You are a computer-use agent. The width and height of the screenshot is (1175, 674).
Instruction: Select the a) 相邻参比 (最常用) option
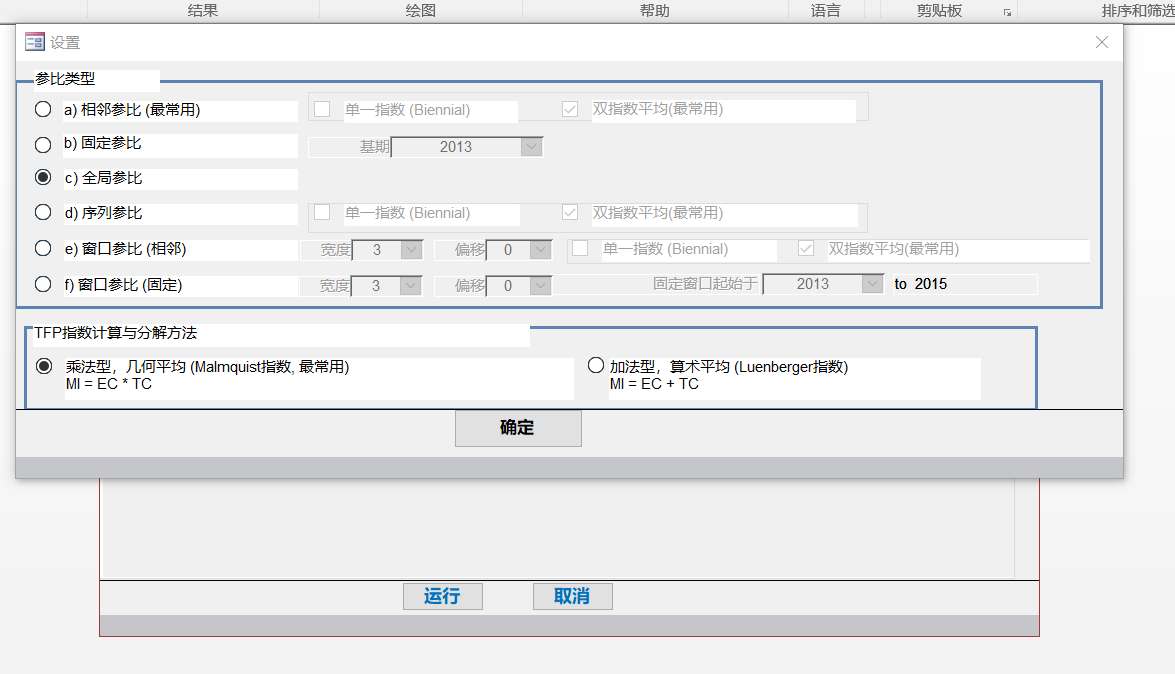(x=42, y=110)
